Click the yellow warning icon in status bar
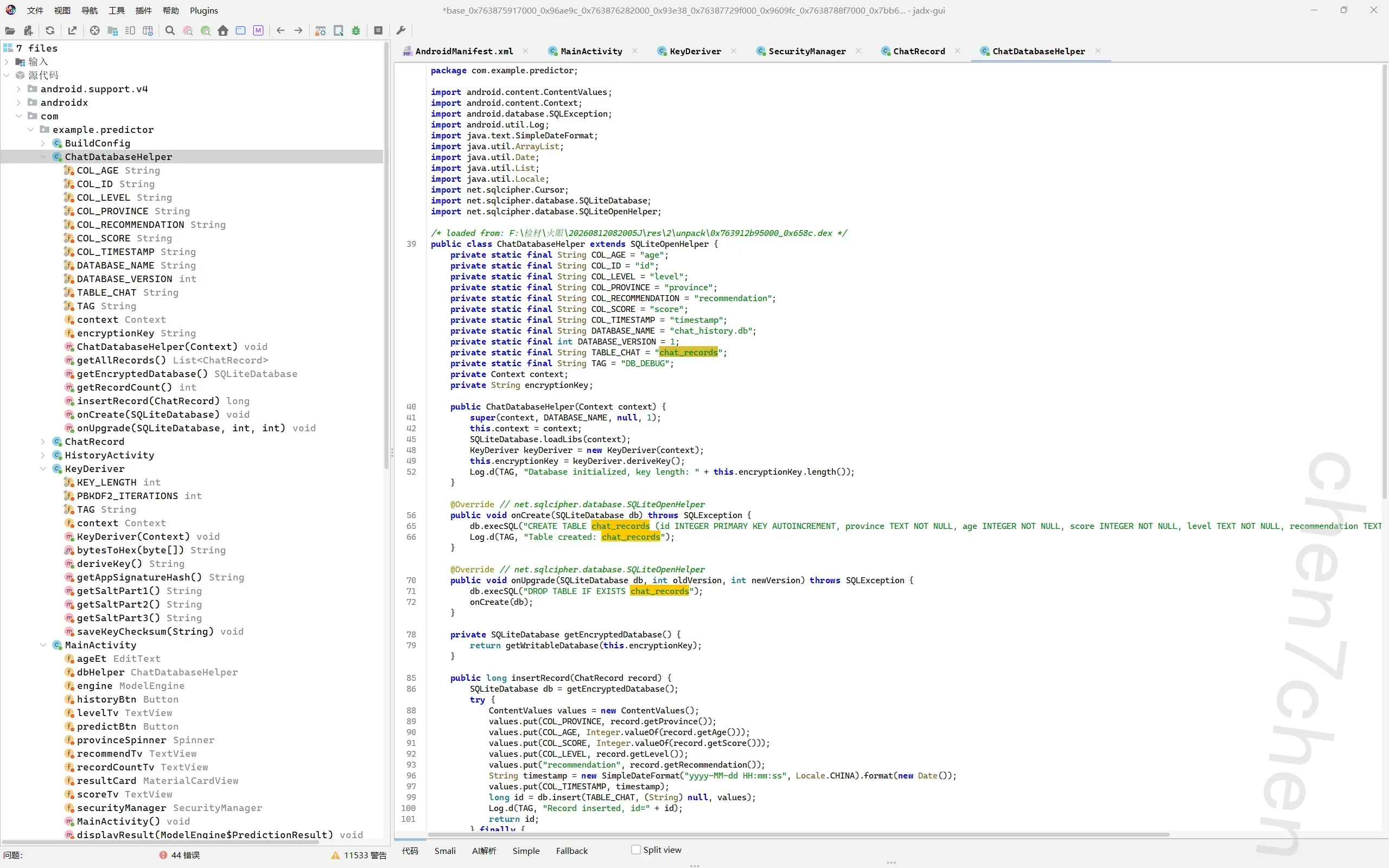The height and width of the screenshot is (868, 1389). (x=336, y=856)
